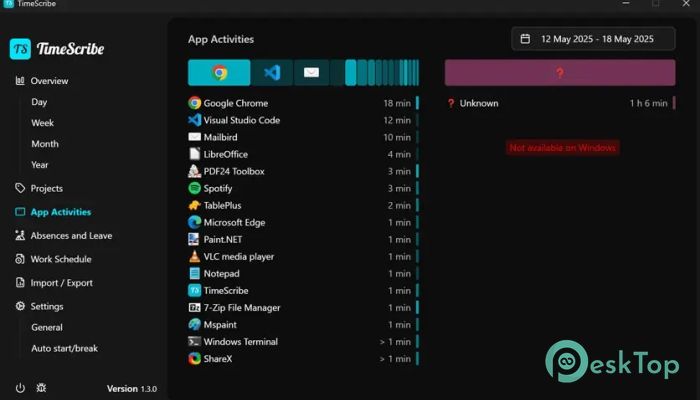Screen dimensions: 700x400
Task: Open the 12 May 2025 - 18 May 2025 date picker
Action: tap(593, 39)
